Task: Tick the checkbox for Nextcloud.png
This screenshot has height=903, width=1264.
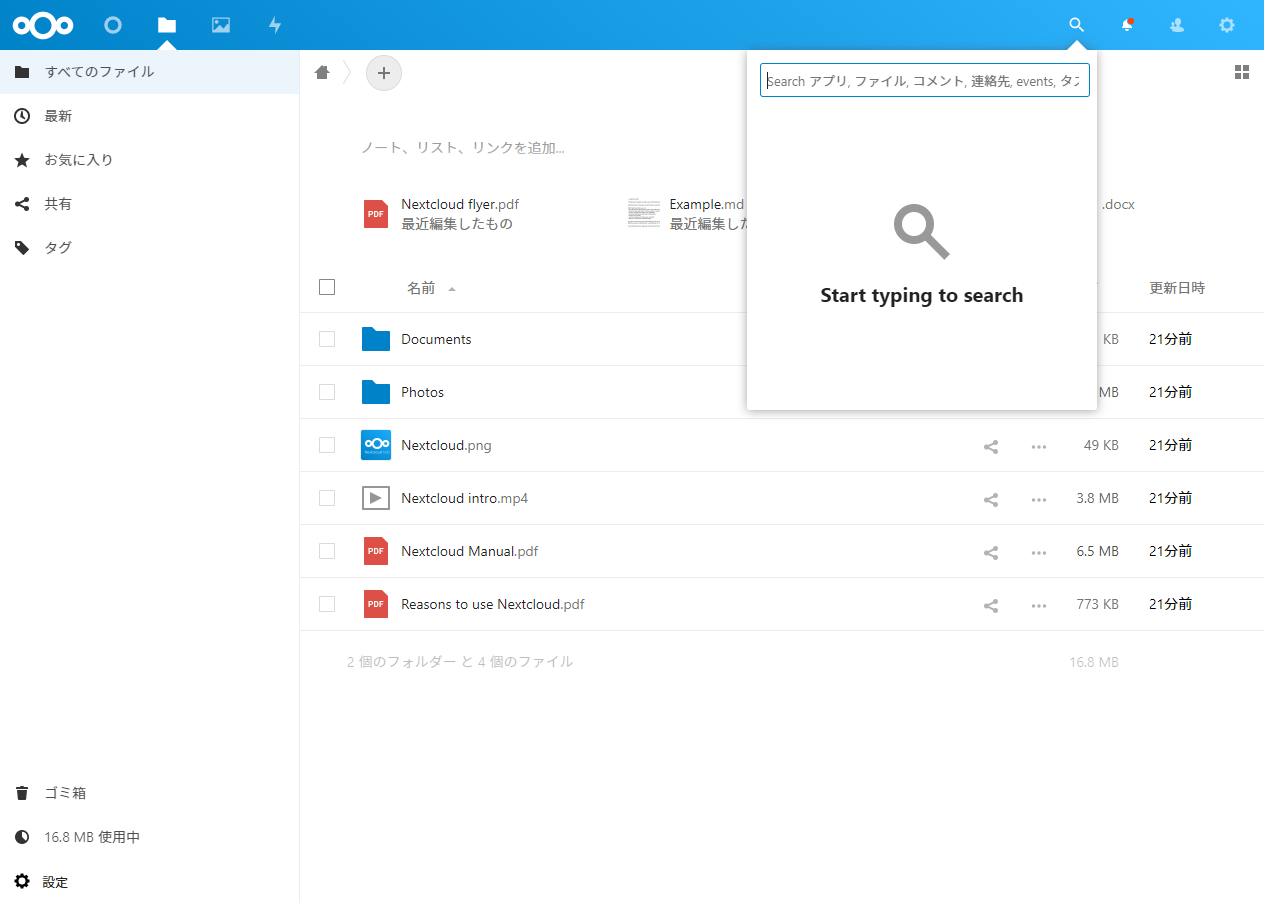Action: 327,445
